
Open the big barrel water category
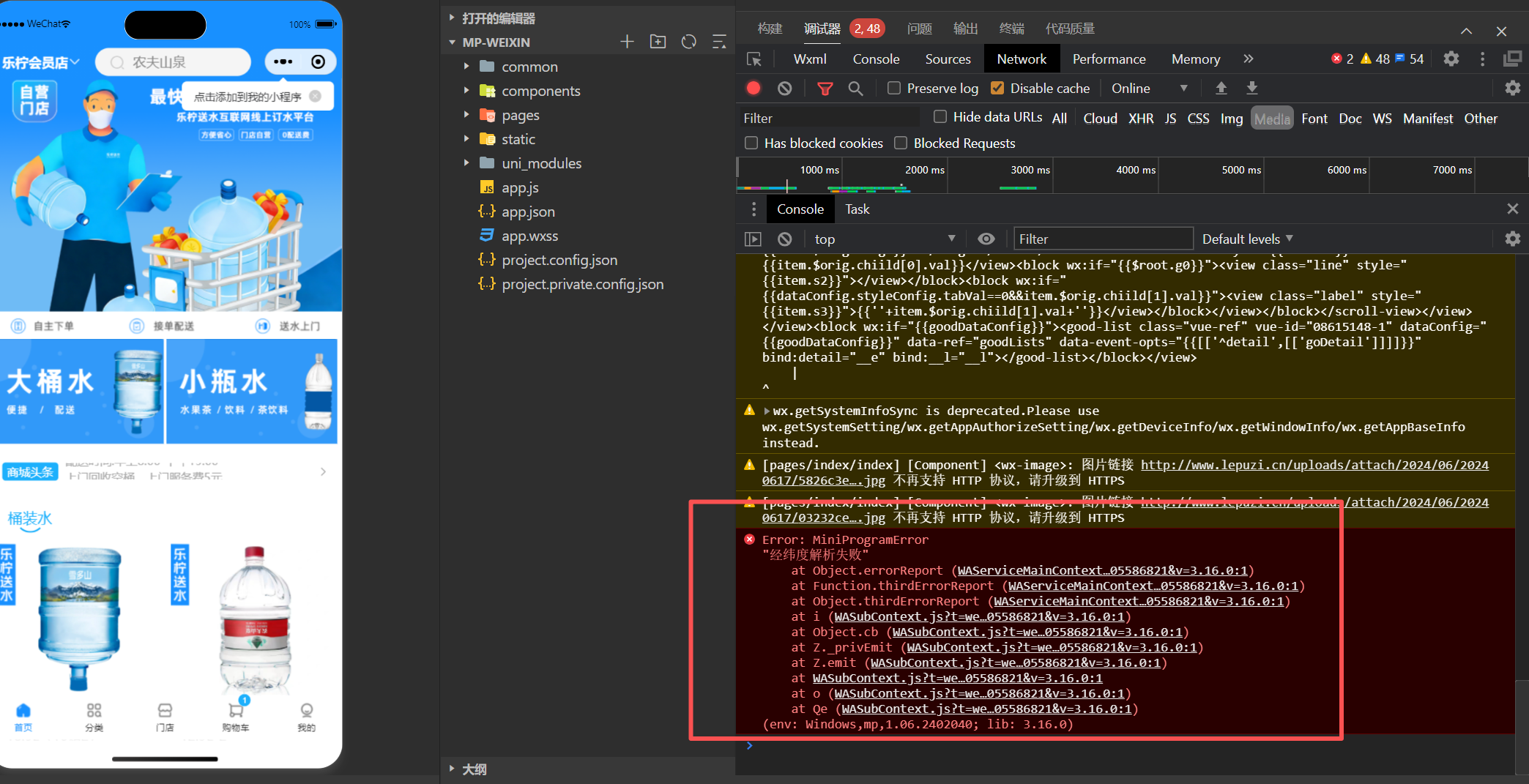coord(82,392)
